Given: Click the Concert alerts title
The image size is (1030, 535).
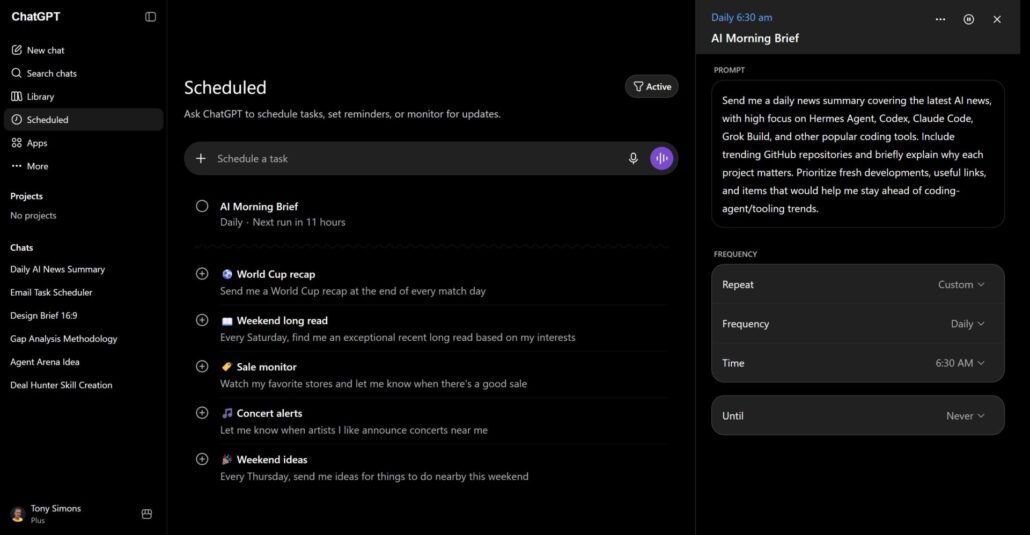Looking at the screenshot, I should click(x=269, y=413).
